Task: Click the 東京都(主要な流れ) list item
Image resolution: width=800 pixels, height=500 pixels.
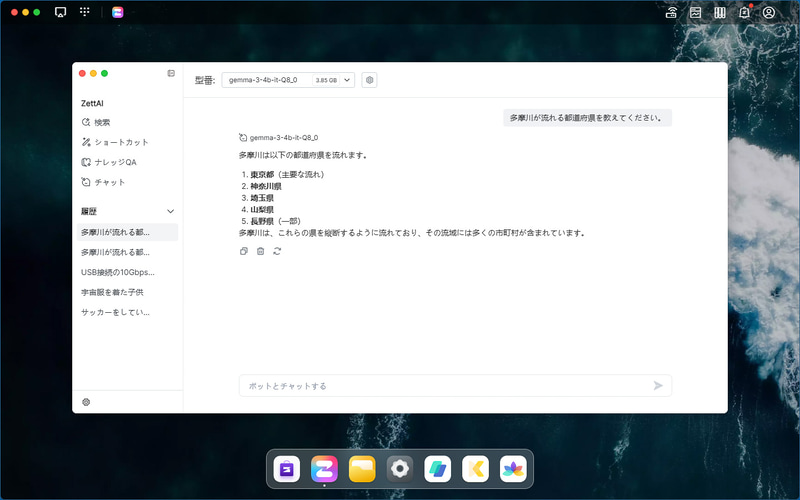Action: click(287, 174)
